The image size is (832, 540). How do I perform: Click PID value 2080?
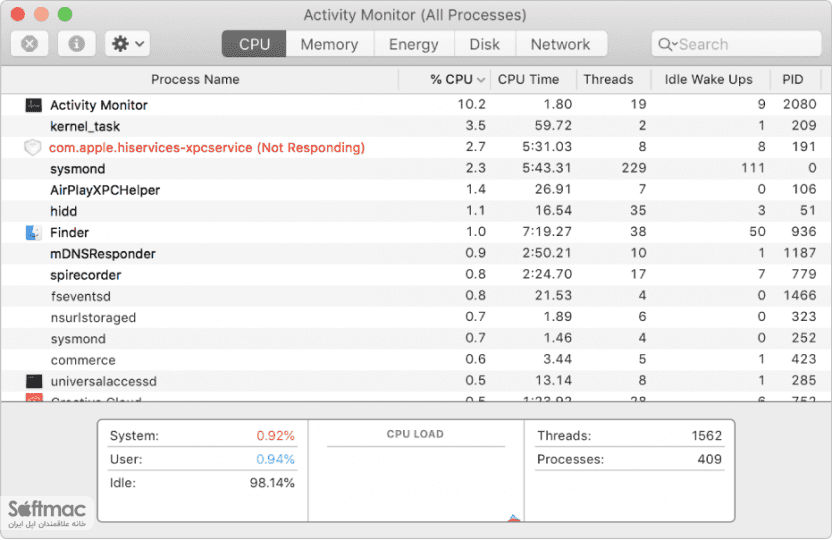tap(800, 104)
